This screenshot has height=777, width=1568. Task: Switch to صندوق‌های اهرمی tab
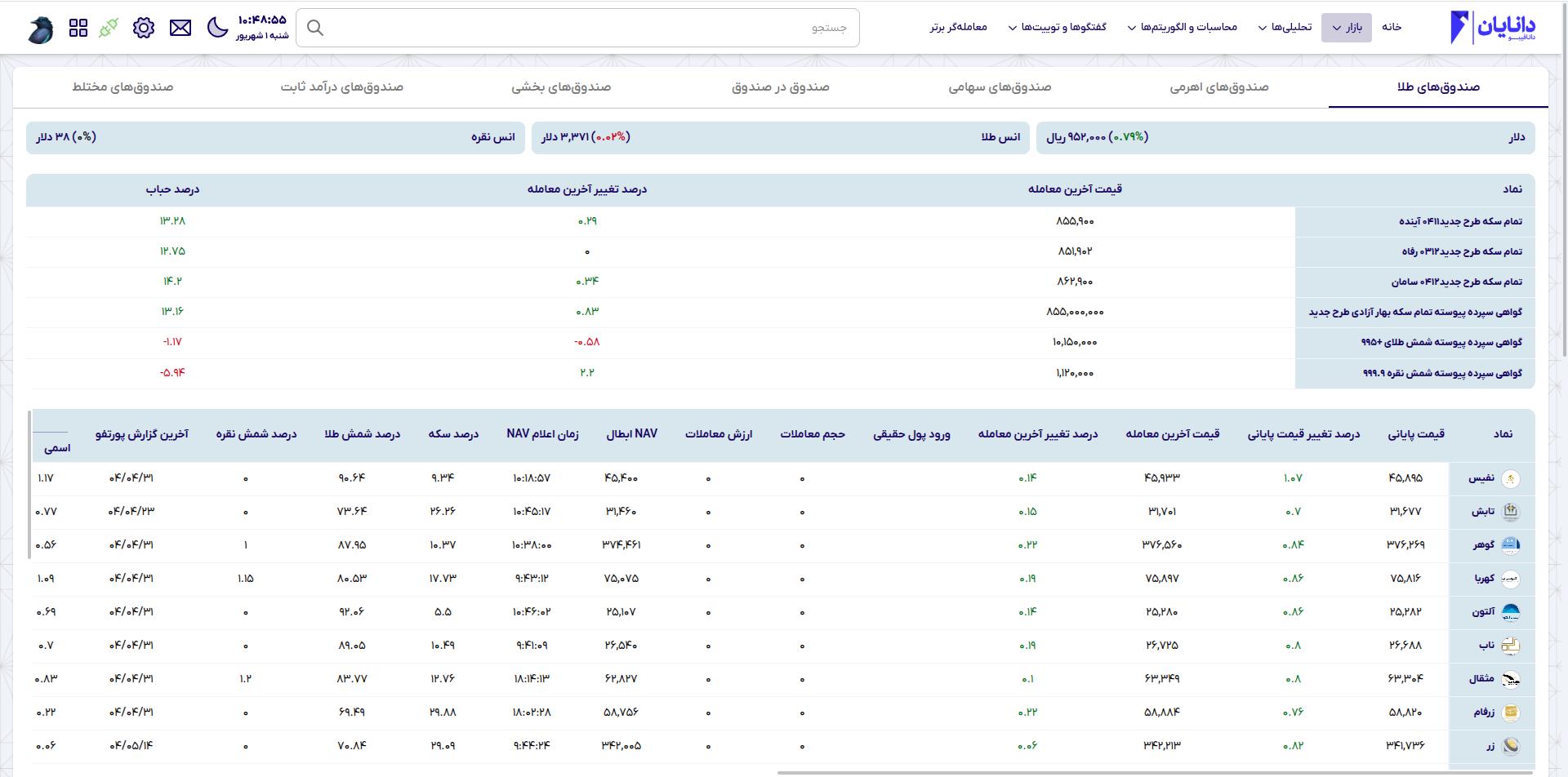coord(1219,87)
